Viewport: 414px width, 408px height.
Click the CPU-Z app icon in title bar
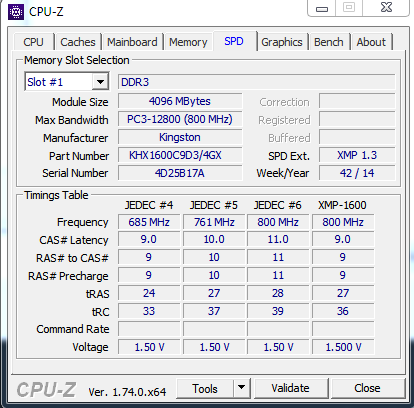[x=16, y=12]
